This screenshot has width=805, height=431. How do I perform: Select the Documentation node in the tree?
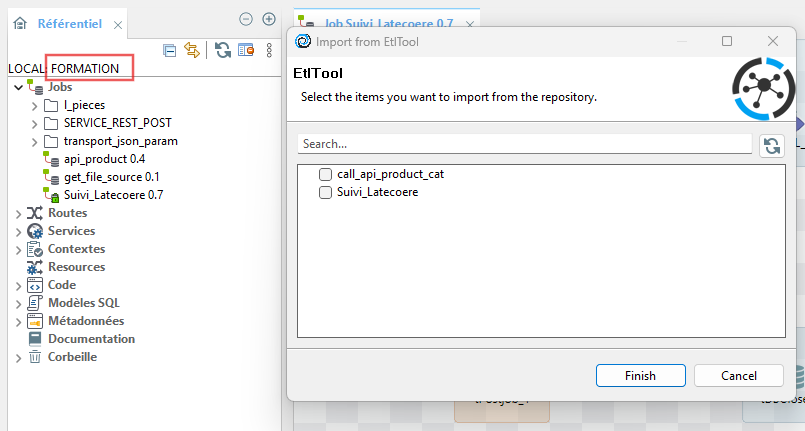[91, 339]
